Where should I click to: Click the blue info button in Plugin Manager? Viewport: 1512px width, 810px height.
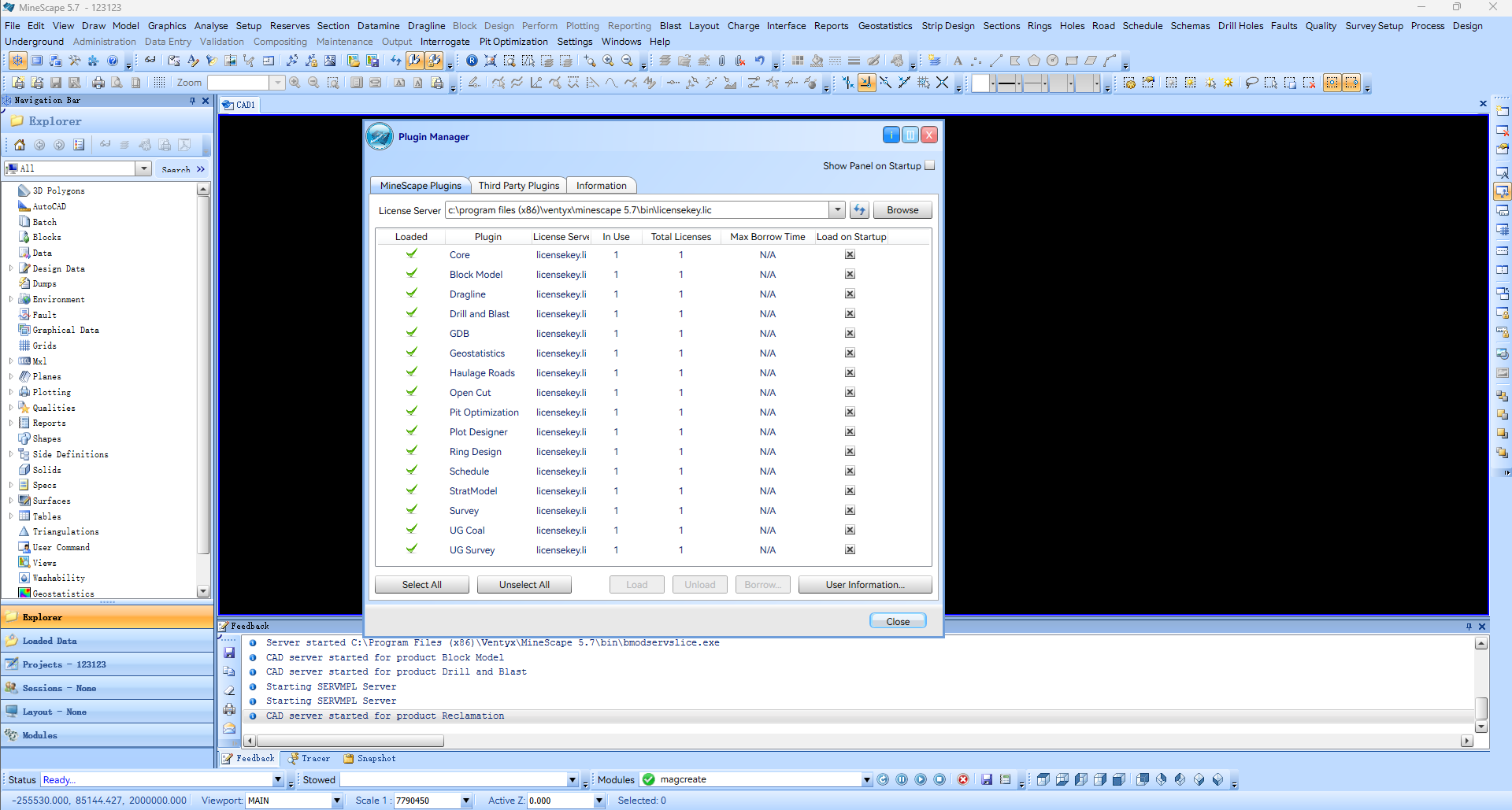click(x=891, y=135)
